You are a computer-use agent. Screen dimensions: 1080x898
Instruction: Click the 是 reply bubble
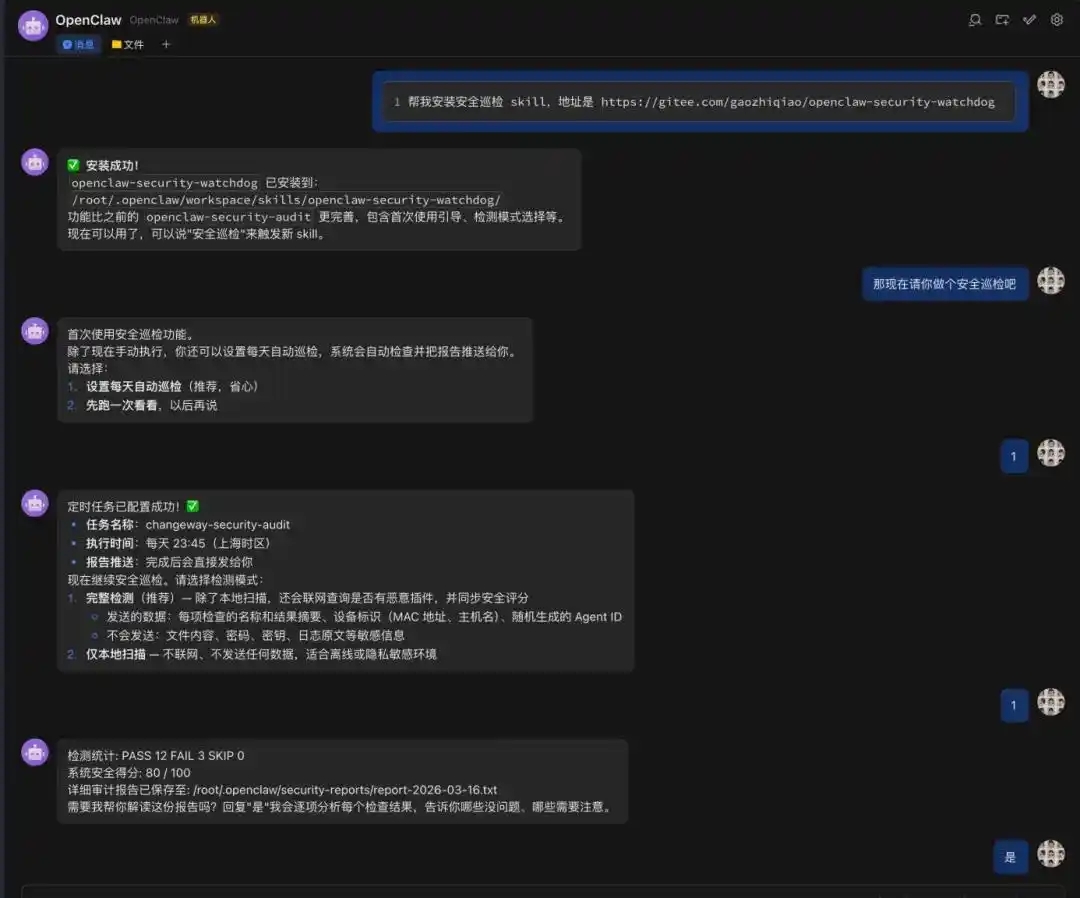(x=1010, y=857)
